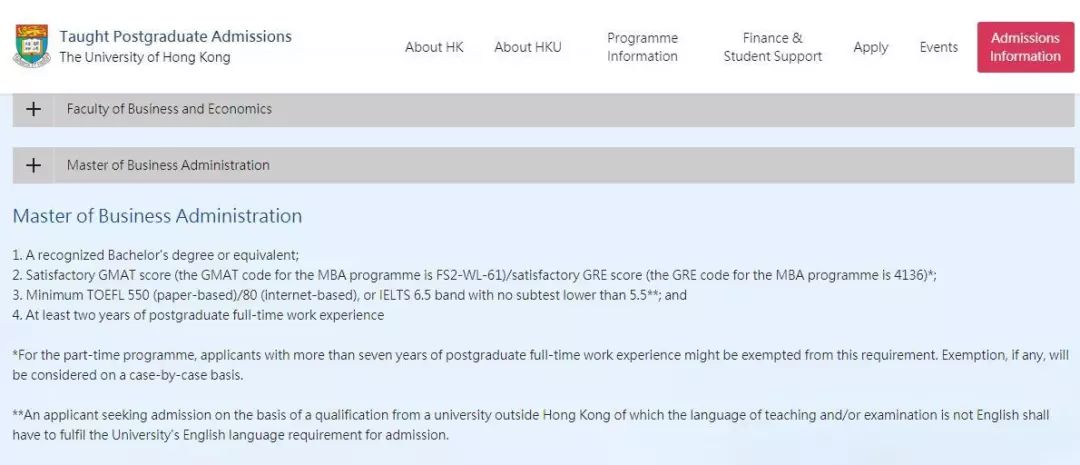Click the HKU crest logo
The image size is (1080, 465).
[32, 45]
